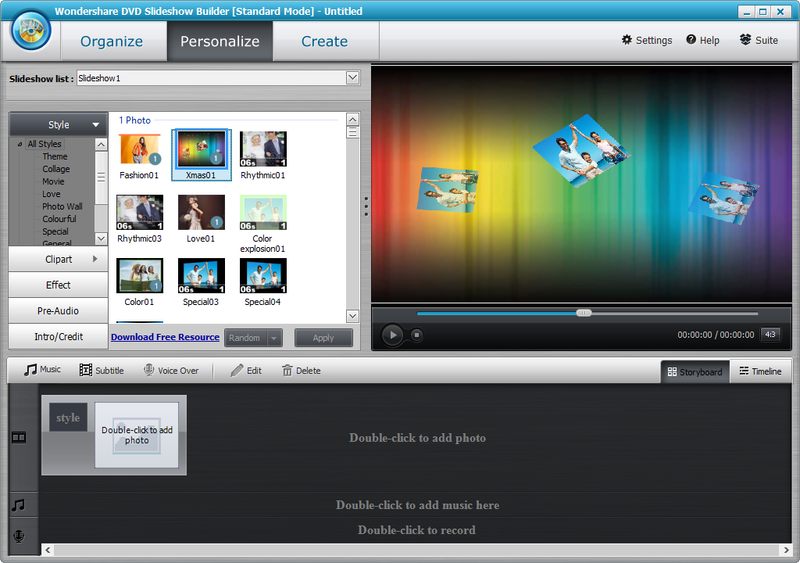Open the Subtitle tool
800x563 pixels.
click(102, 370)
